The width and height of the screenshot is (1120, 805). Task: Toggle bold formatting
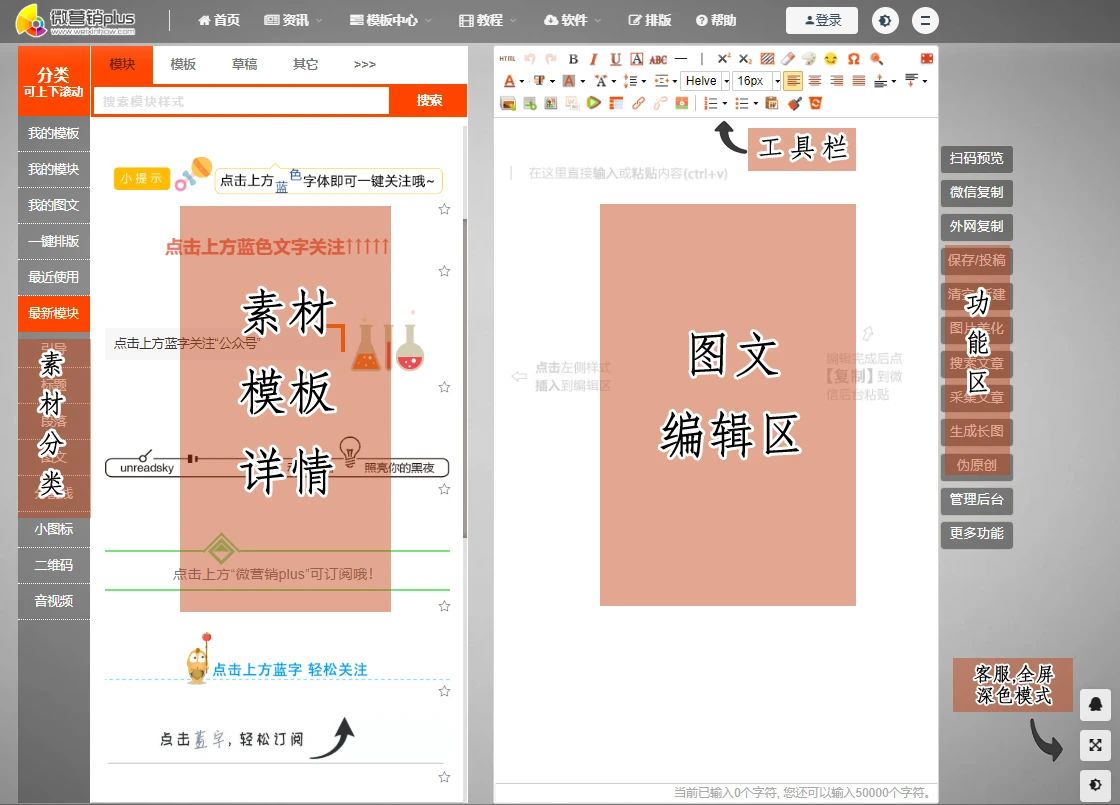(x=573, y=59)
